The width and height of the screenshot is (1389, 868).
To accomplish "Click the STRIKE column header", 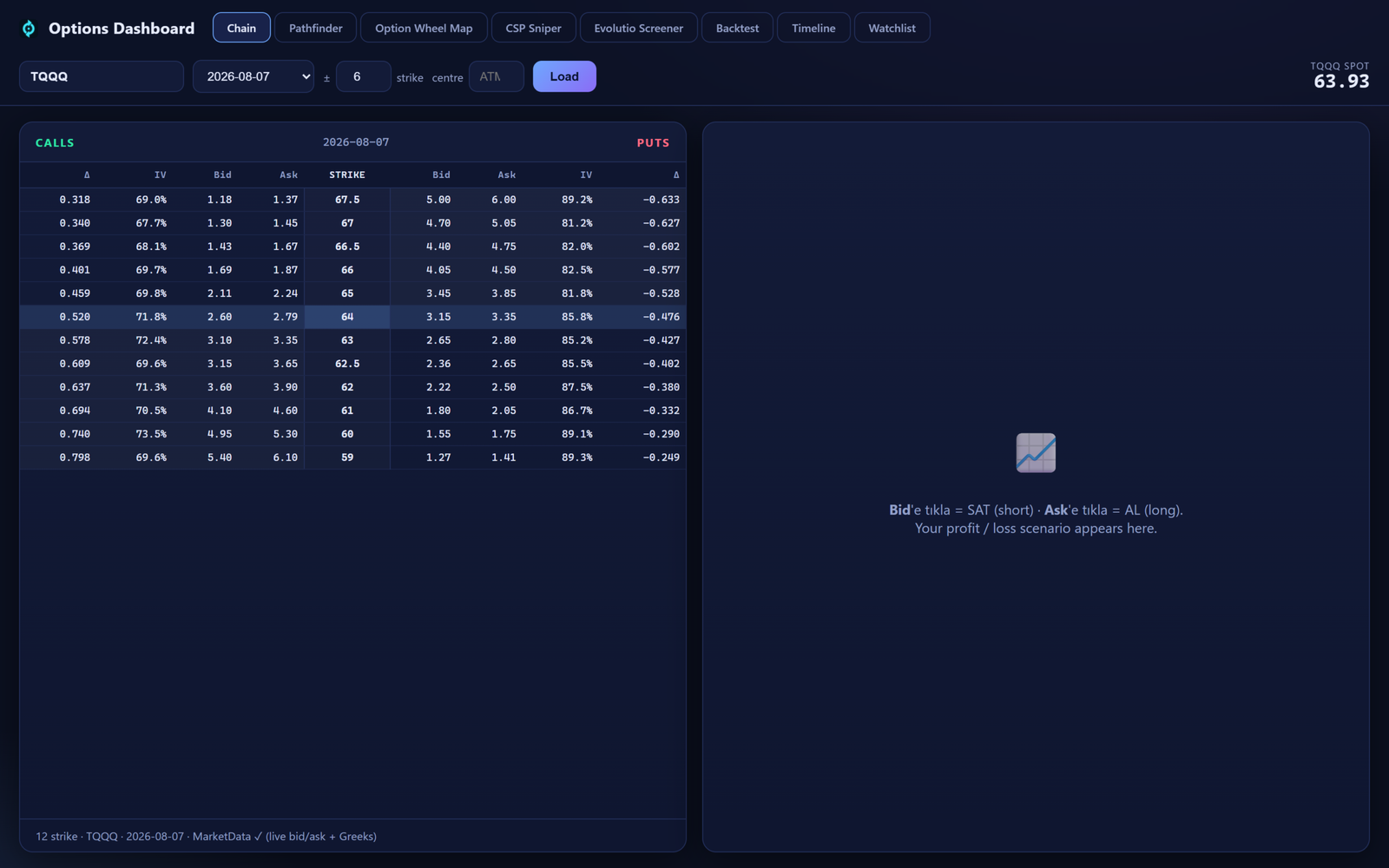I will [347, 174].
